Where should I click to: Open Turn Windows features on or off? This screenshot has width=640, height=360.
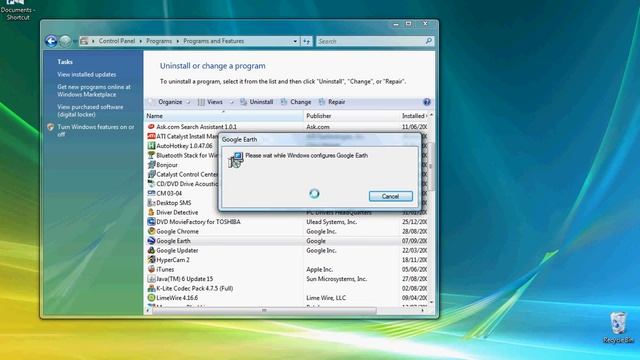pyautogui.click(x=96, y=131)
